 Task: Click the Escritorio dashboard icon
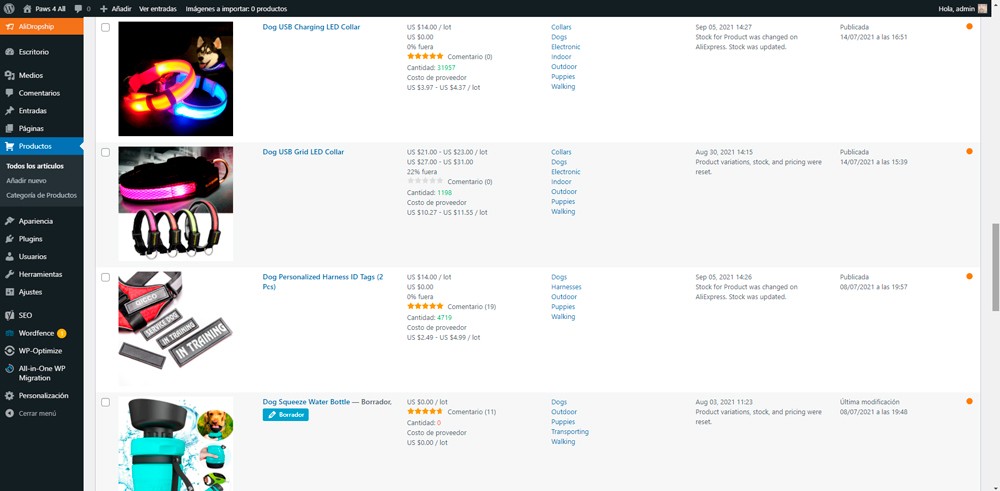tap(10, 52)
